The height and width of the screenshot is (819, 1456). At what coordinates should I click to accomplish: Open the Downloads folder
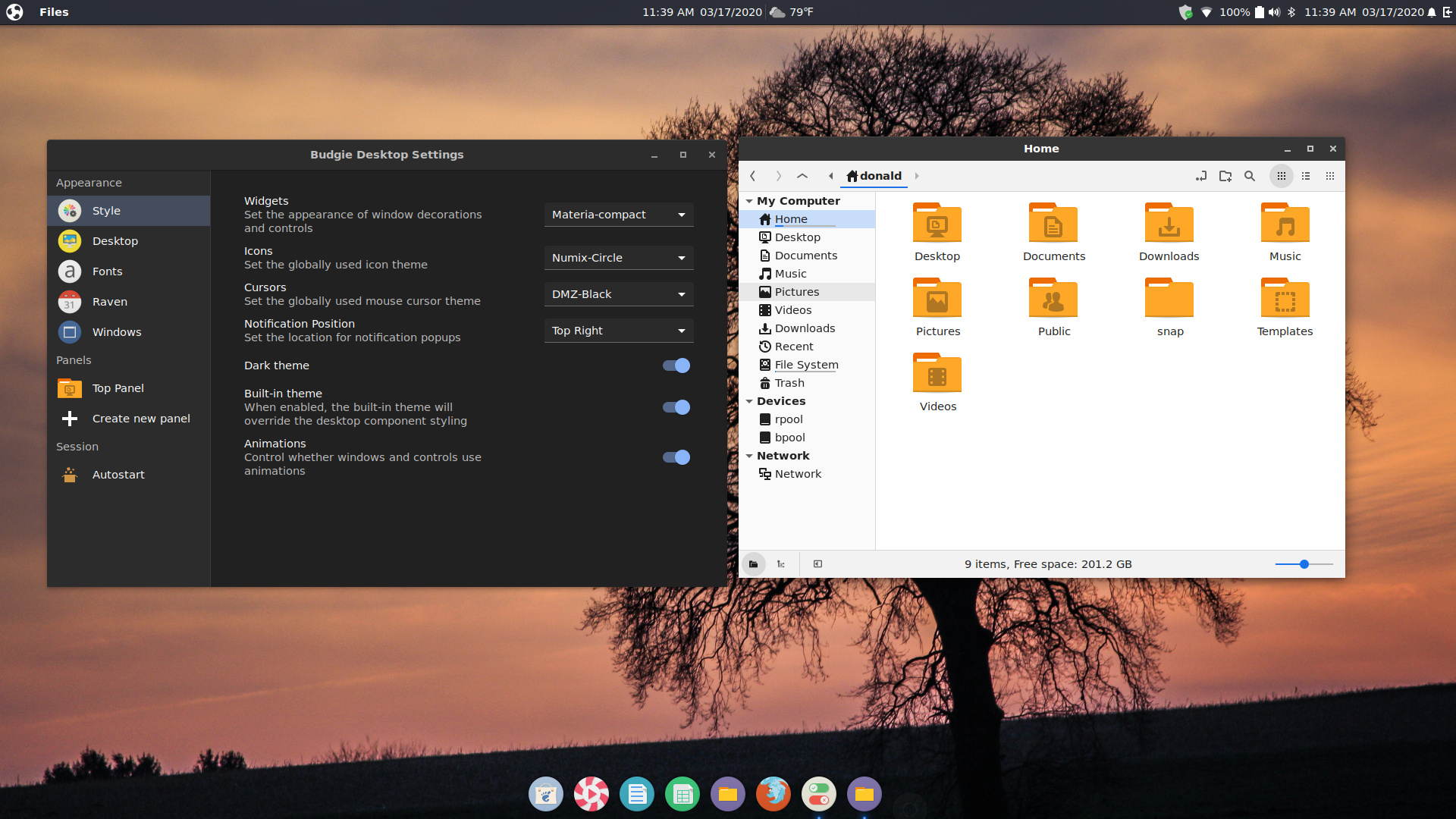(1169, 224)
